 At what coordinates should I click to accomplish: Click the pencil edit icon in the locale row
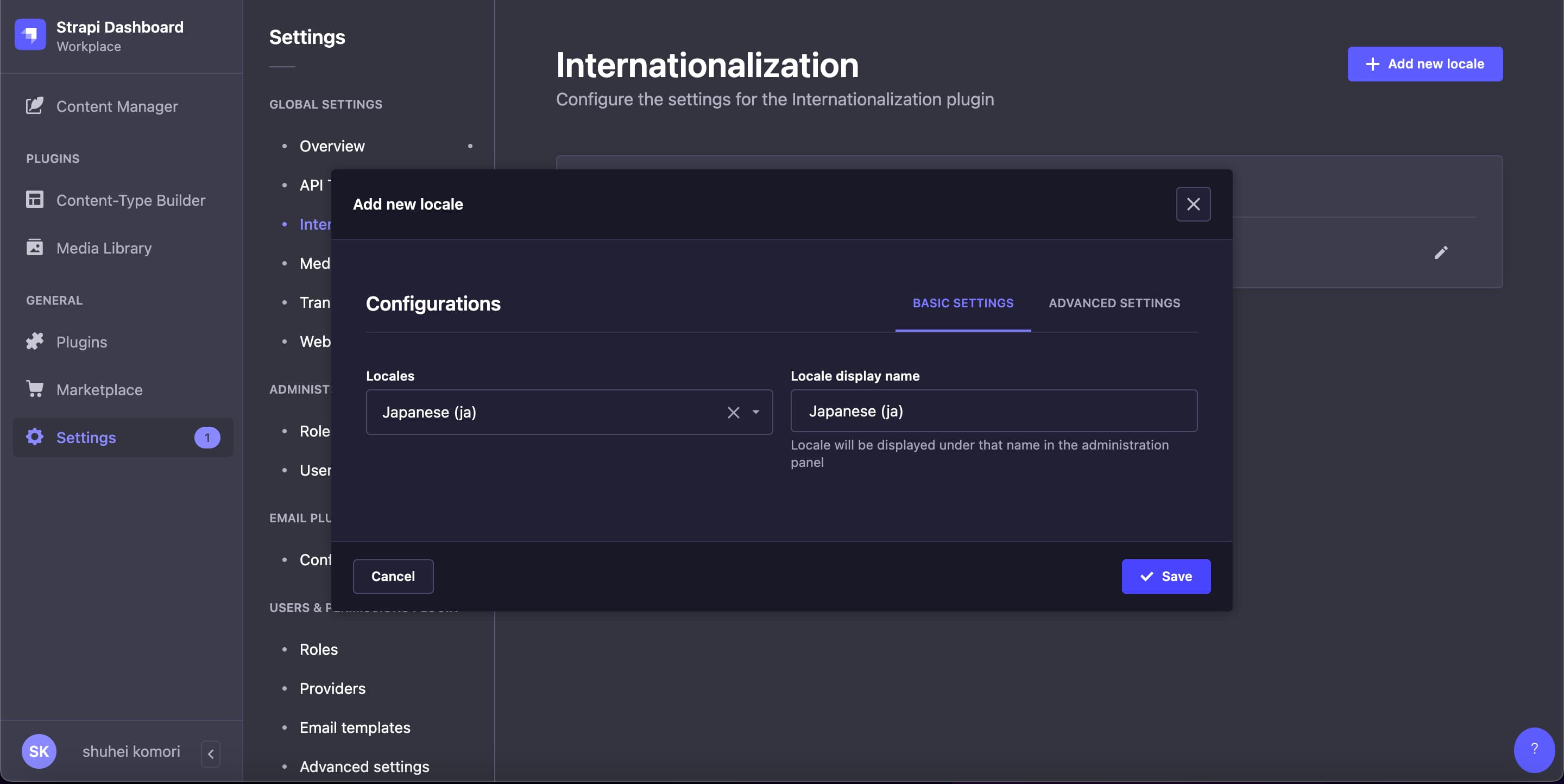point(1441,252)
